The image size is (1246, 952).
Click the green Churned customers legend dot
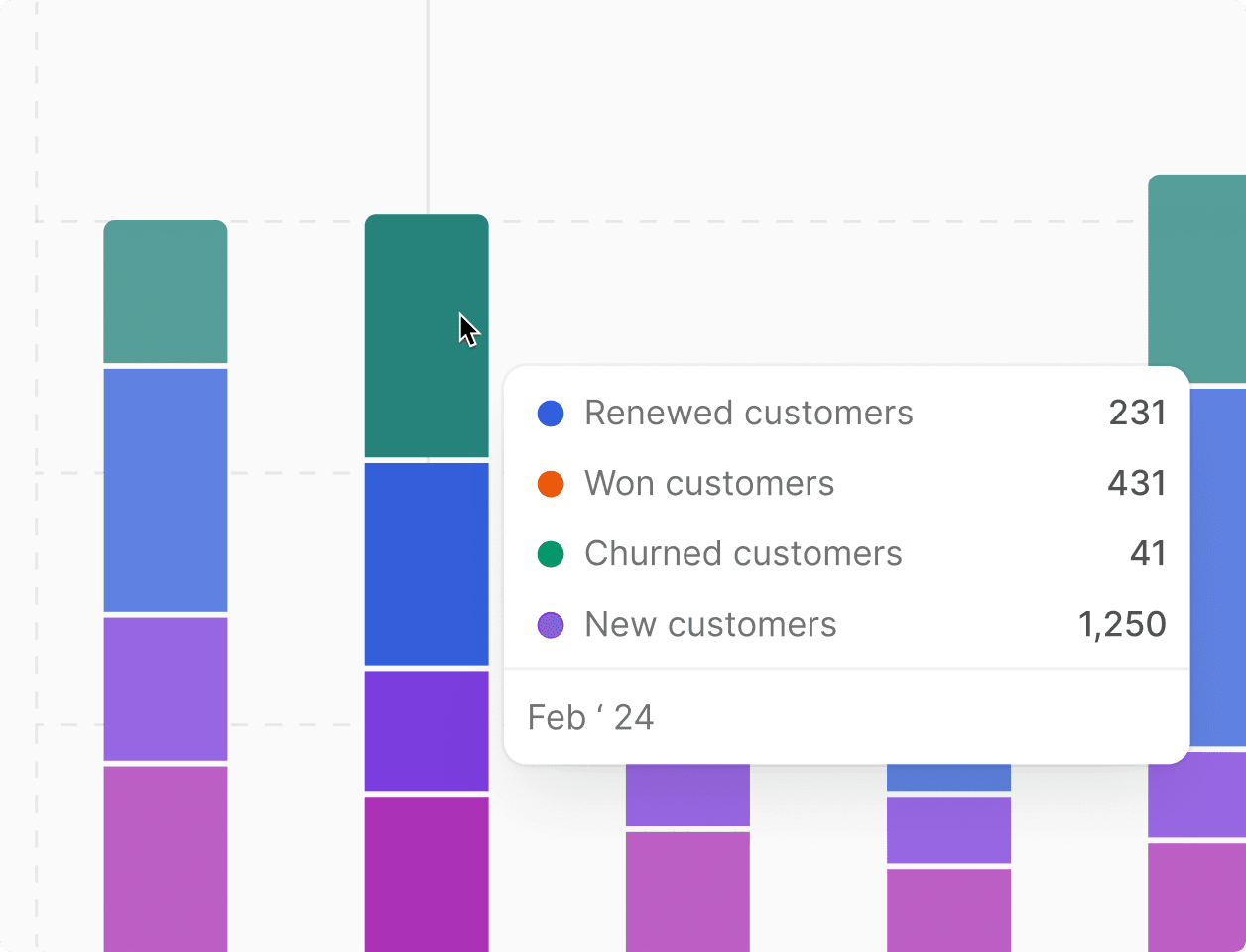coord(551,554)
